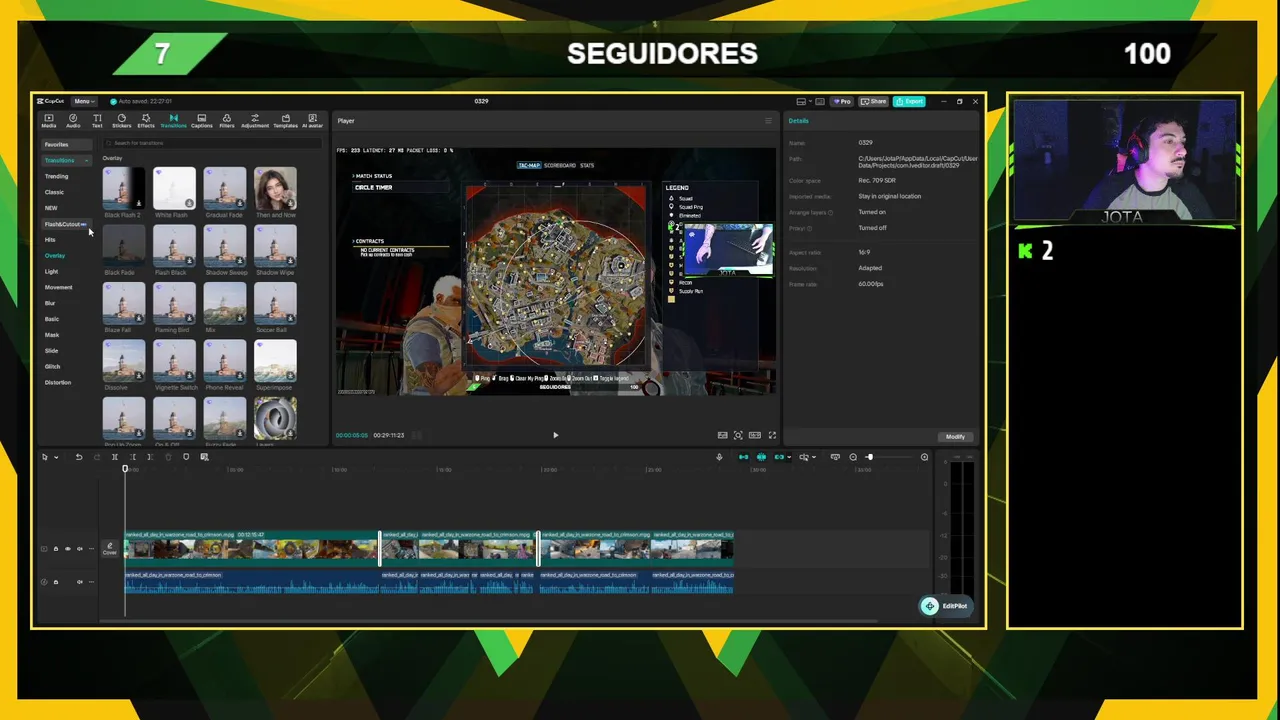1280x720 pixels.
Task: Select the Classic transitions category
Action: [54, 192]
